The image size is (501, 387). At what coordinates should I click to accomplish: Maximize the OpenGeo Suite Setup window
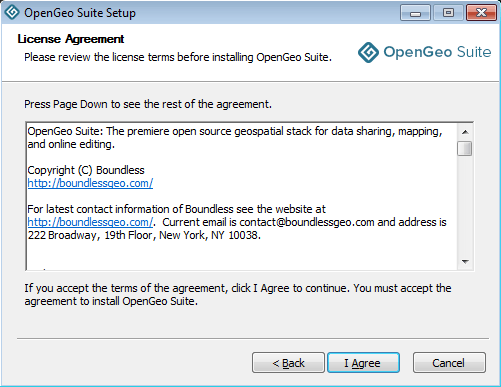coord(448,13)
